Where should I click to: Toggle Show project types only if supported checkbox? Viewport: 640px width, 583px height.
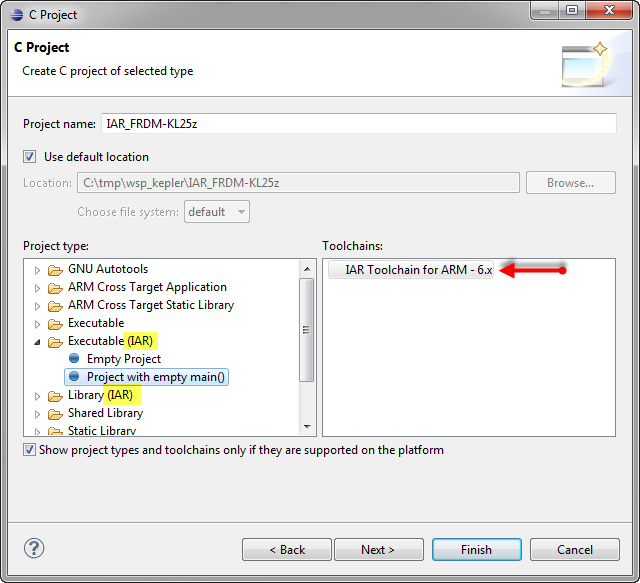(29, 450)
